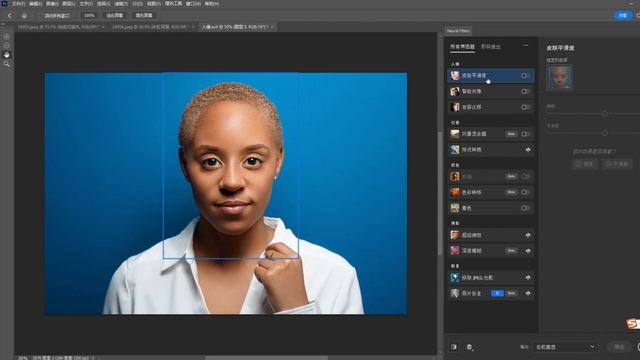Download the 照片恢复 filter via cloud icon

click(528, 293)
